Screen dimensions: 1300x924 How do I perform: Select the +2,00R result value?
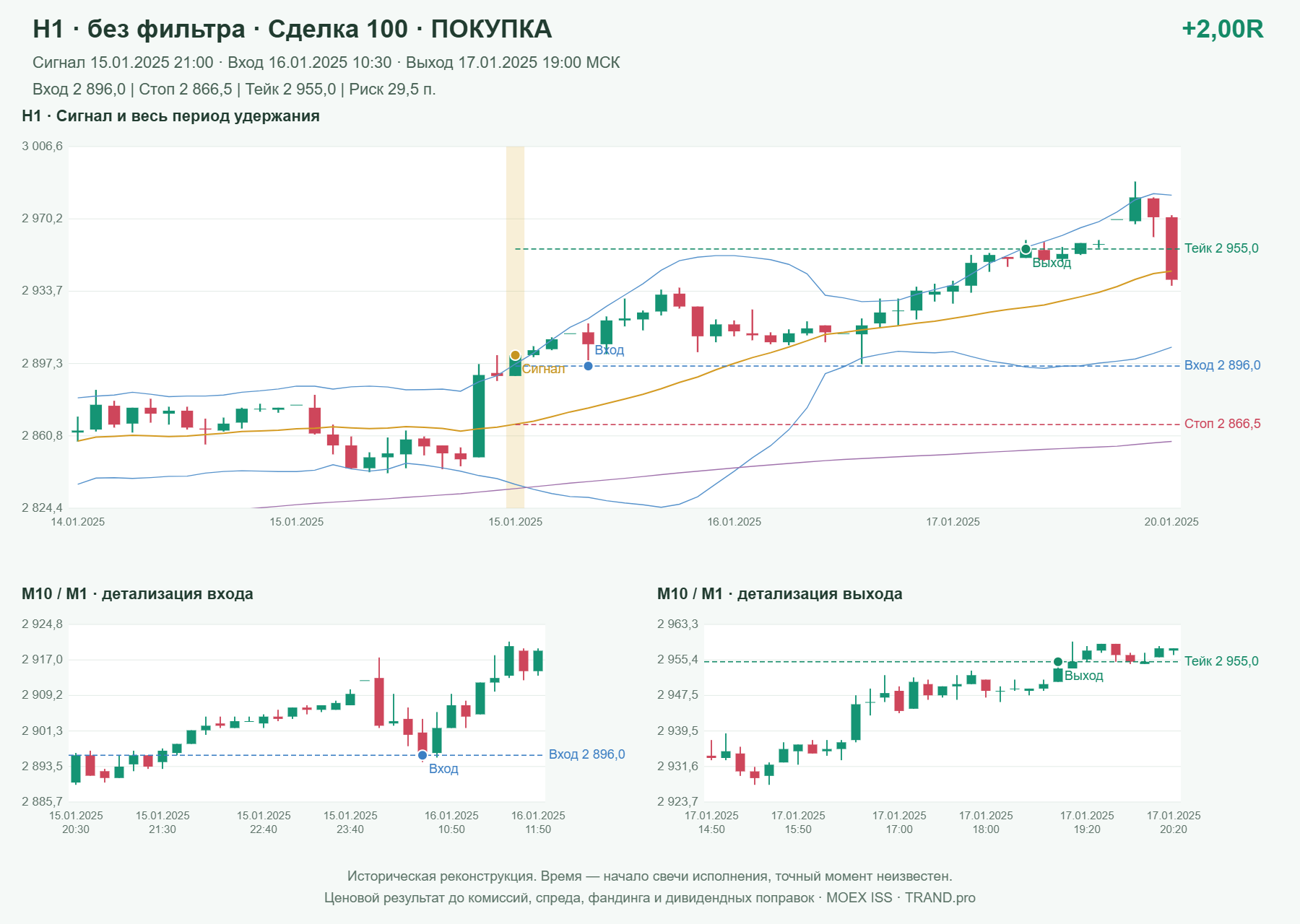tap(1222, 29)
